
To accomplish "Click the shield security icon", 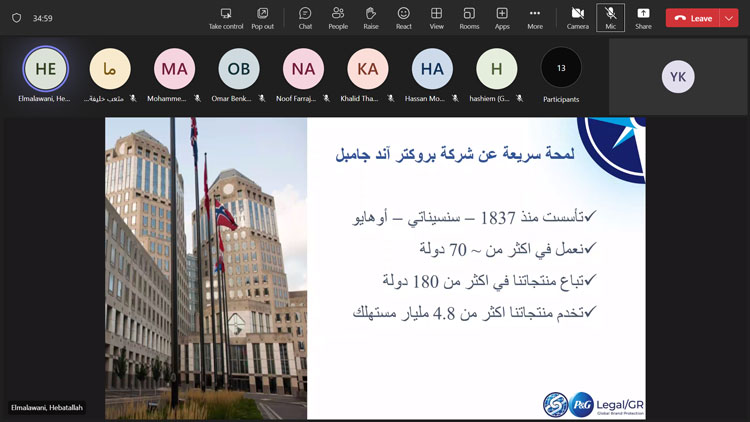I will [x=16, y=18].
